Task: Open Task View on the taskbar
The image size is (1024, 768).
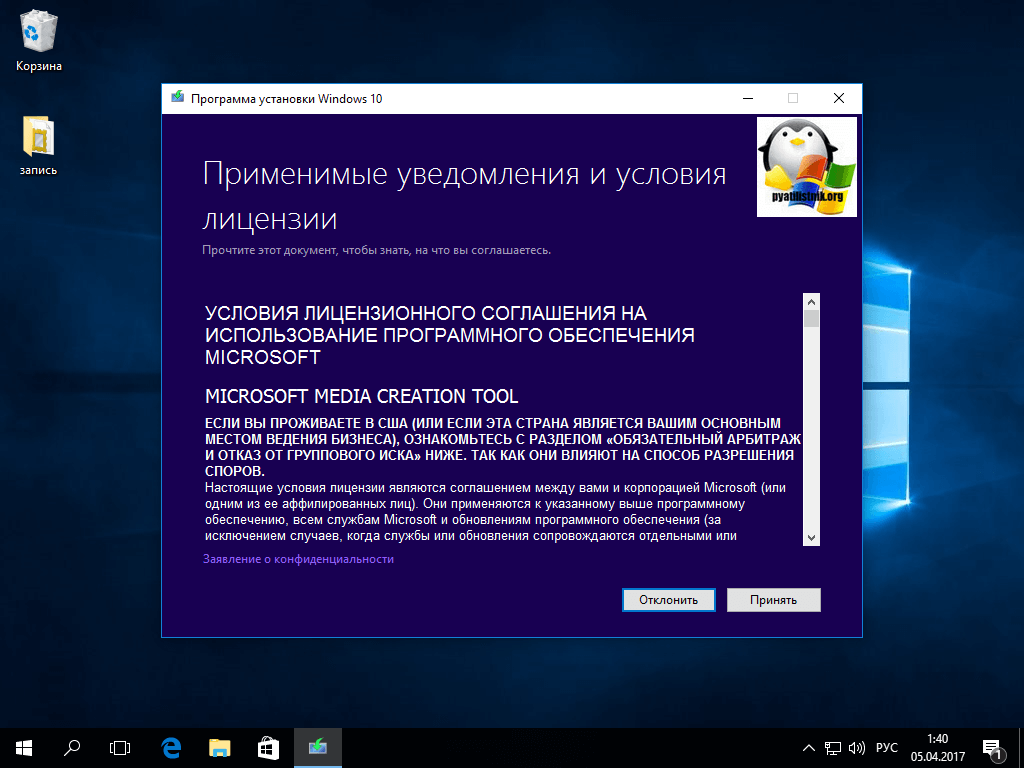Action: point(120,748)
